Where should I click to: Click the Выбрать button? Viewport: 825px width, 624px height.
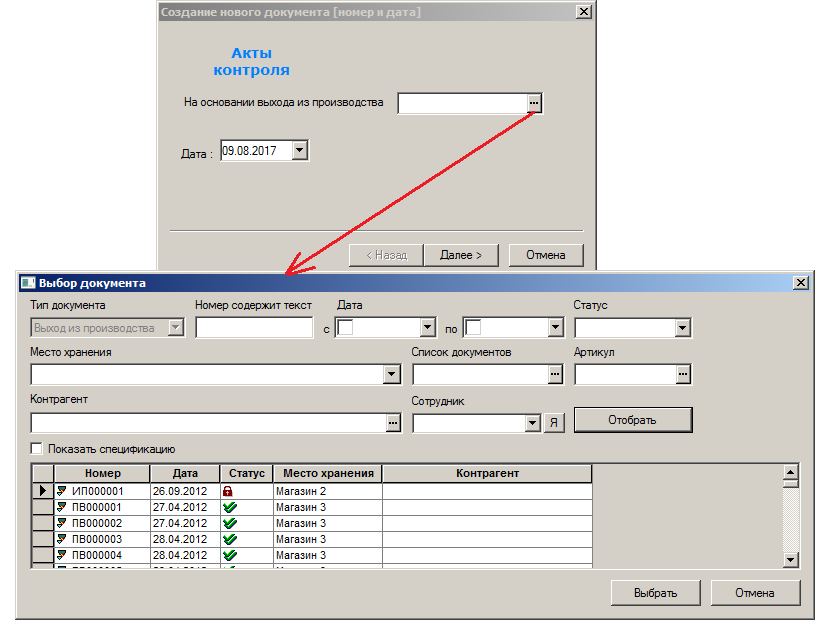coord(656,593)
